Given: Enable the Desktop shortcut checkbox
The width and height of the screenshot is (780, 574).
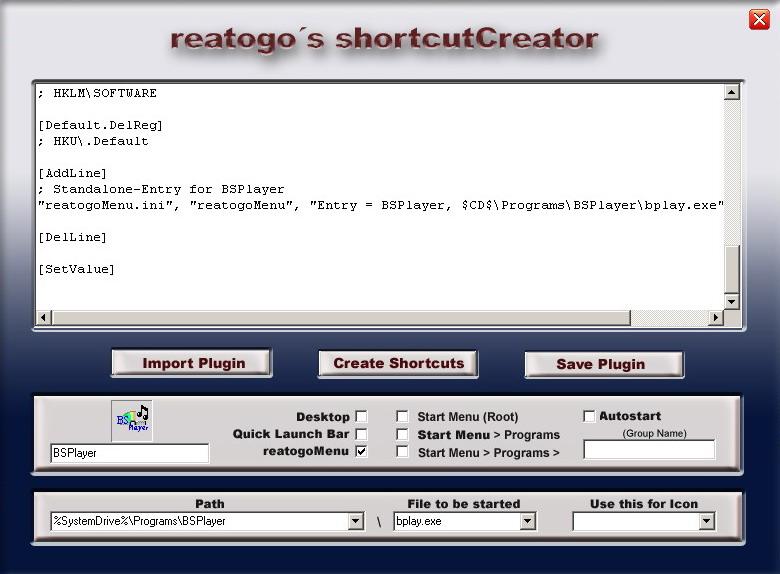Looking at the screenshot, I should pyautogui.click(x=362, y=416).
